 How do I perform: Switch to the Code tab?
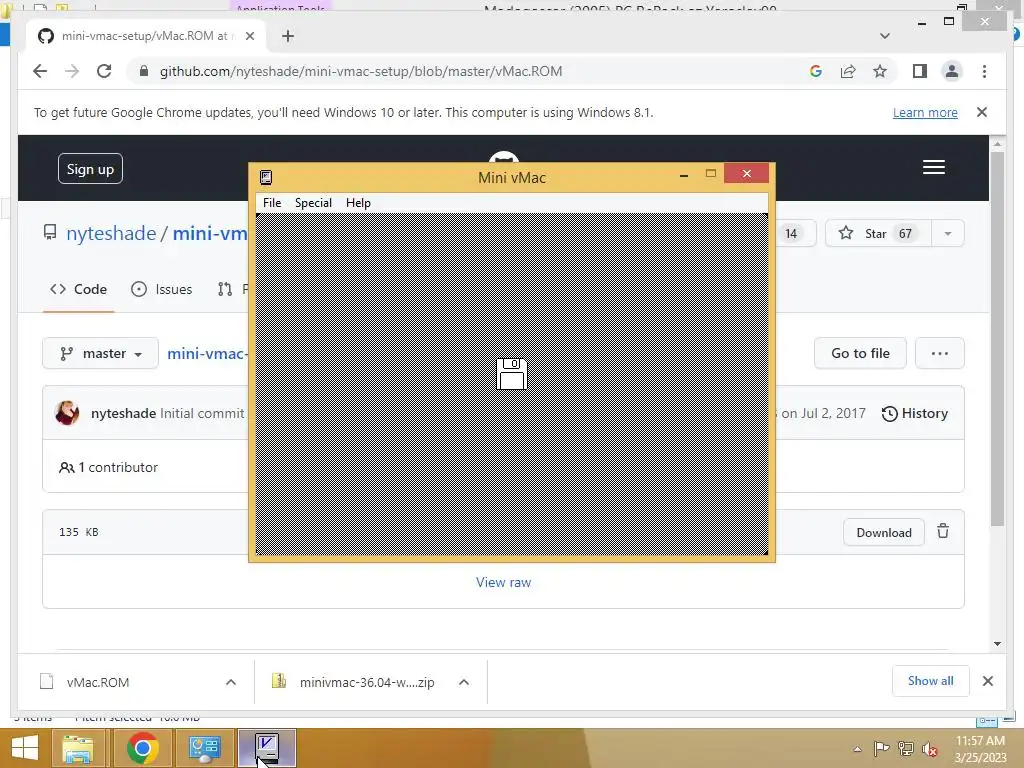[x=78, y=289]
